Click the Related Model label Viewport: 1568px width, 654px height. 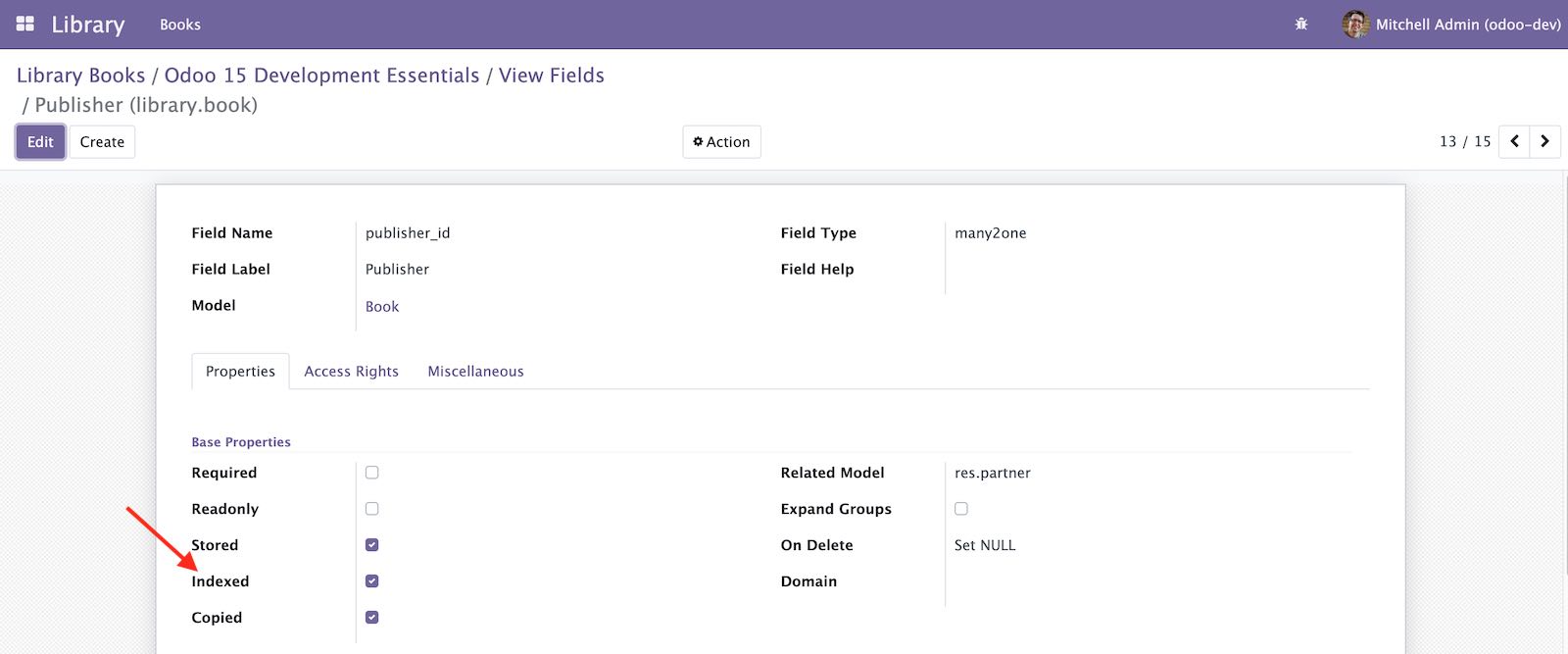(832, 473)
